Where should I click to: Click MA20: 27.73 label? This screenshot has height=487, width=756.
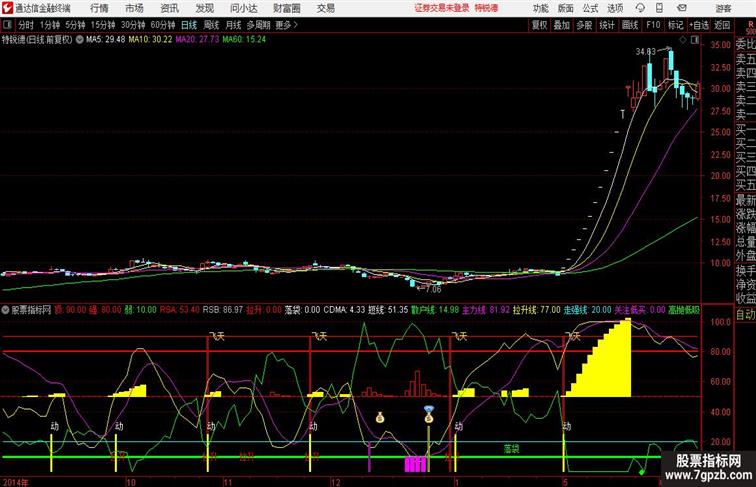[x=197, y=40]
